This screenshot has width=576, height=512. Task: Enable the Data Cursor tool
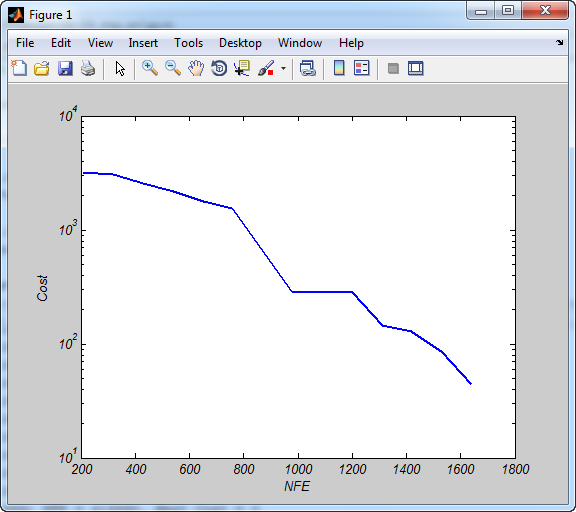pyautogui.click(x=242, y=68)
